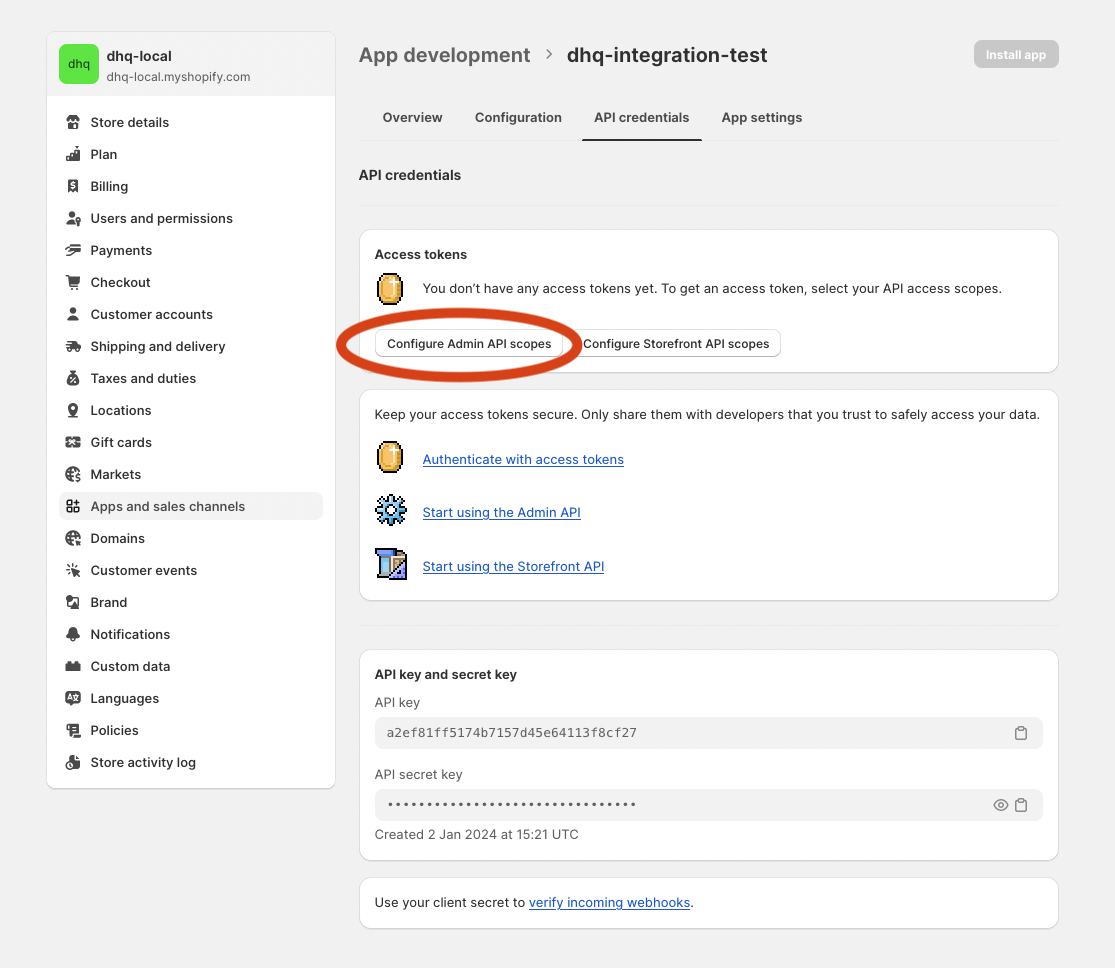Screen dimensions: 1115x968
Task: Click the Customer events sparkle icon
Action: pos(73,570)
